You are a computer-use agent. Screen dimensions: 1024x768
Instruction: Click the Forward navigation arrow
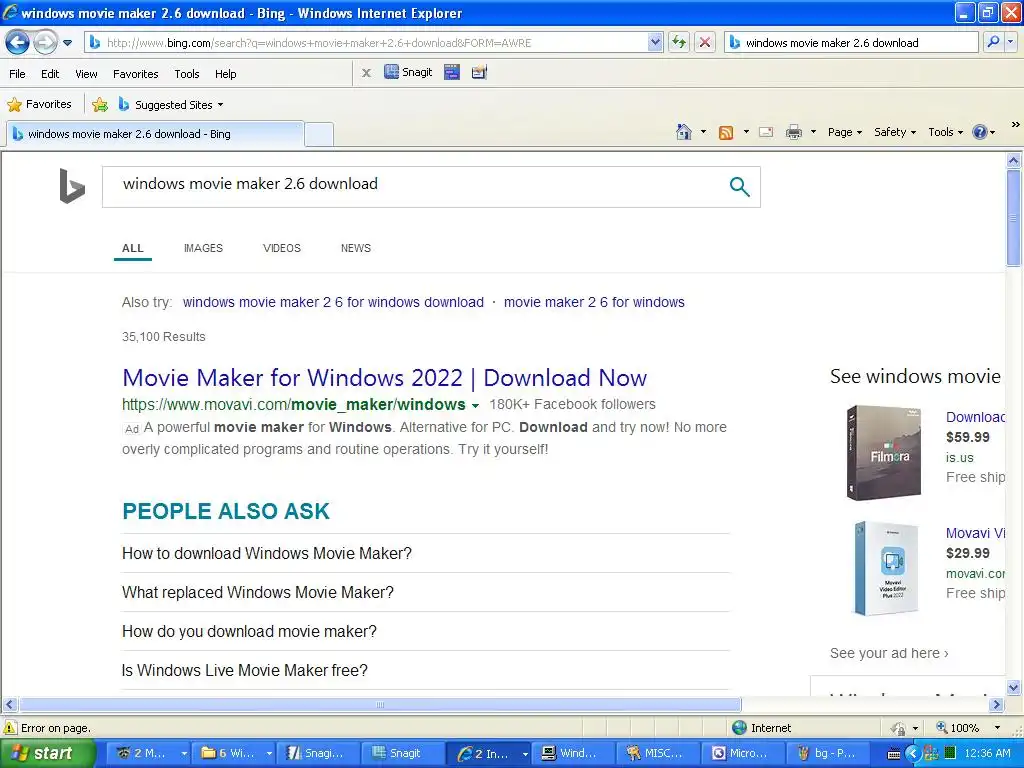[45, 43]
